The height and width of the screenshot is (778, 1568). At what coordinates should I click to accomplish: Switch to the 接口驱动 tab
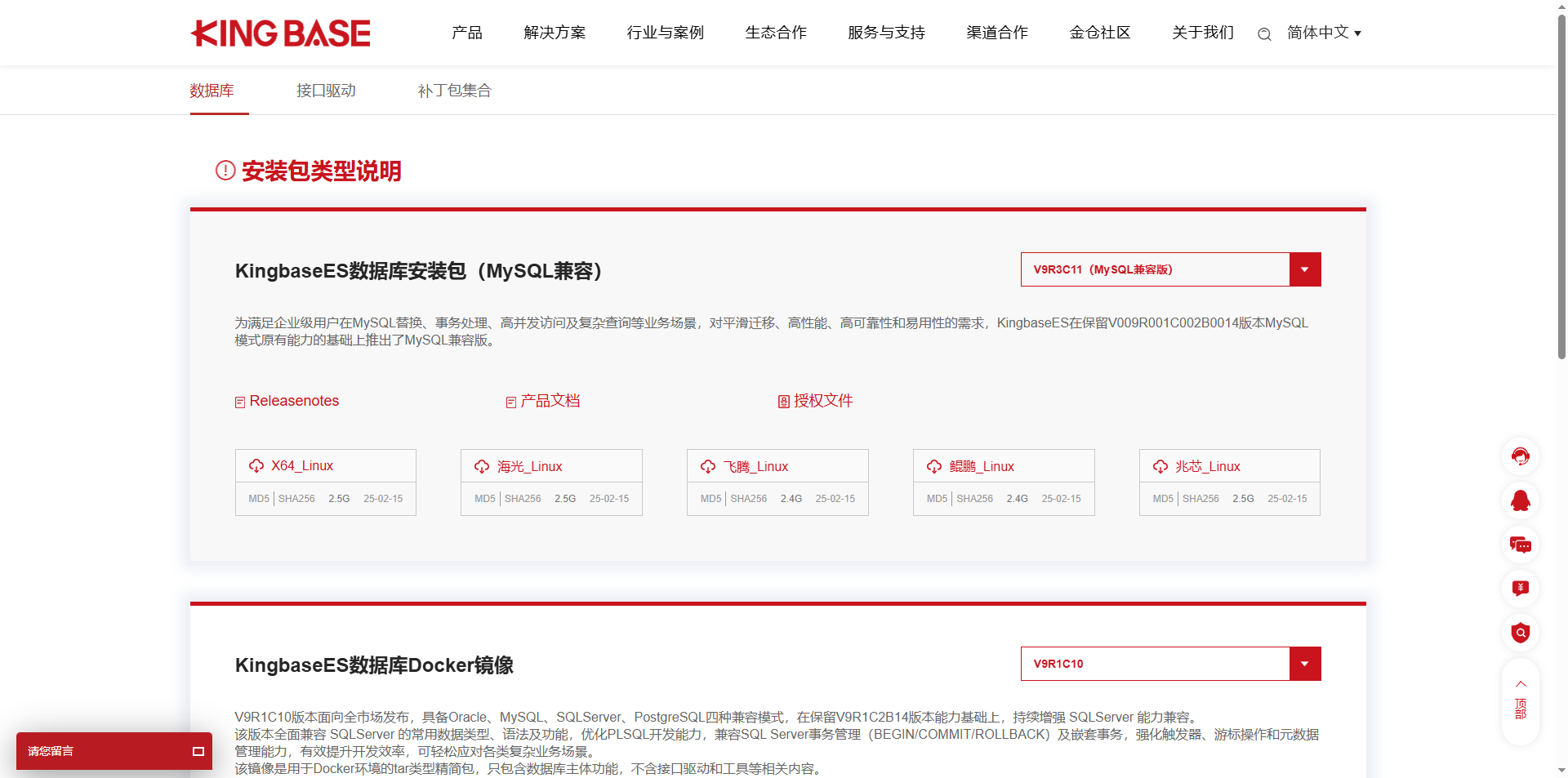coord(326,91)
